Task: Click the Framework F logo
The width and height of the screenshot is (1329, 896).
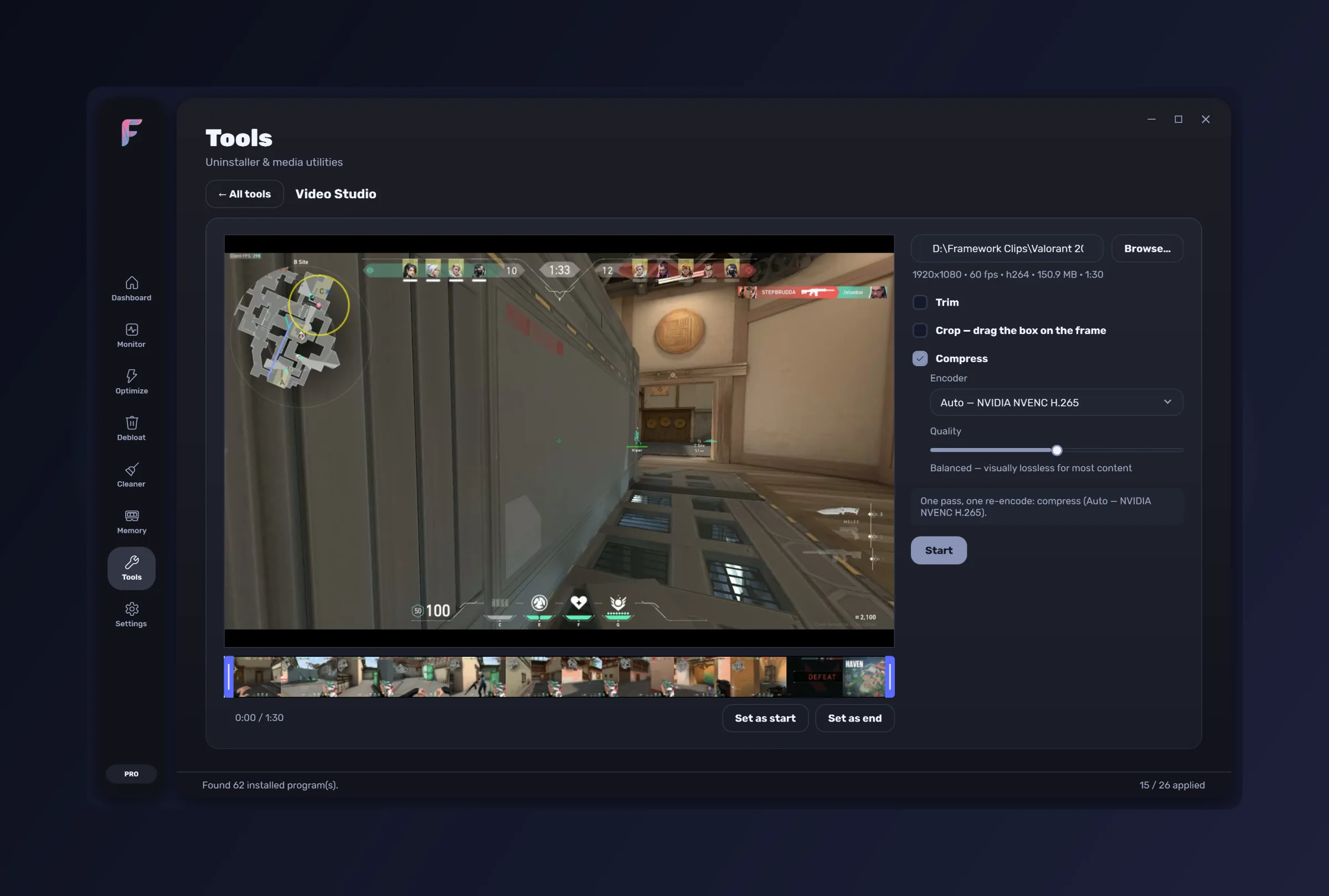Action: tap(131, 132)
